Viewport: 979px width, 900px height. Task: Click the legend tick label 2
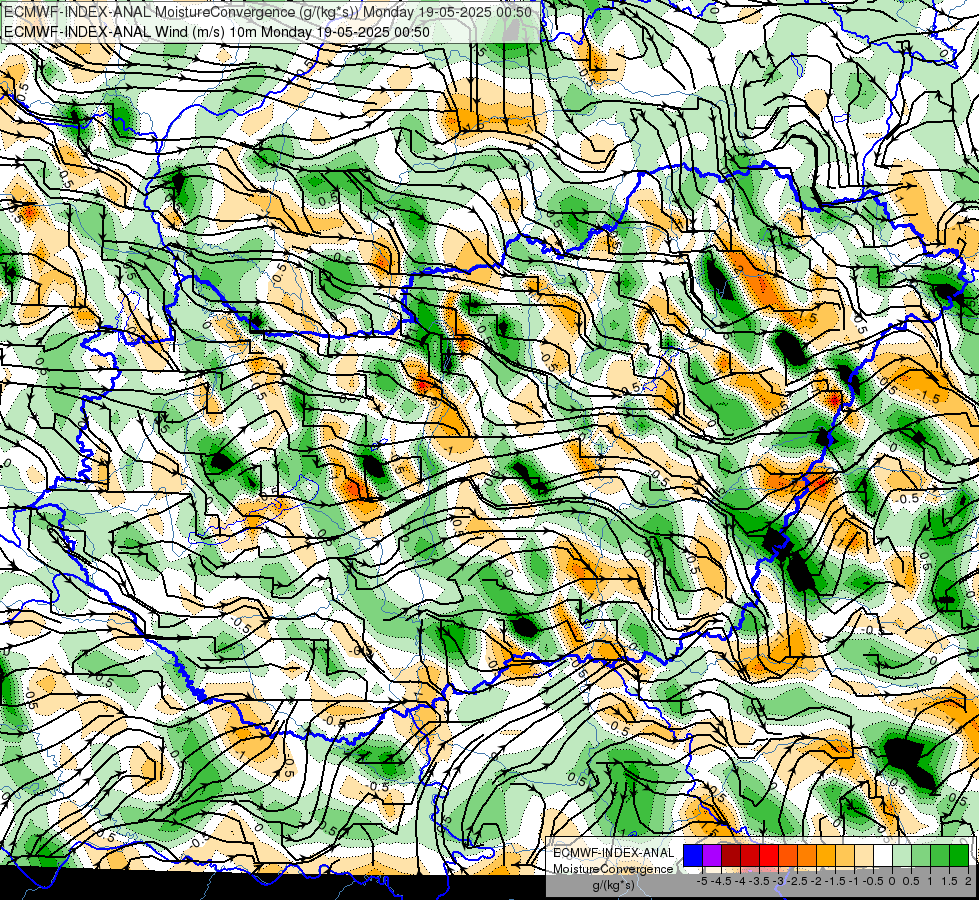[x=968, y=881]
